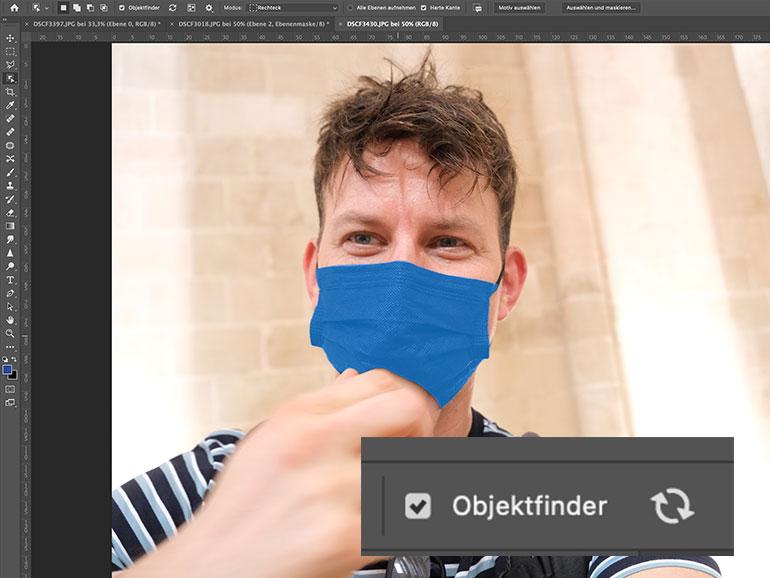The image size is (770, 578).
Task: Close the DSCF3430.JPG tab
Action: [340, 24]
